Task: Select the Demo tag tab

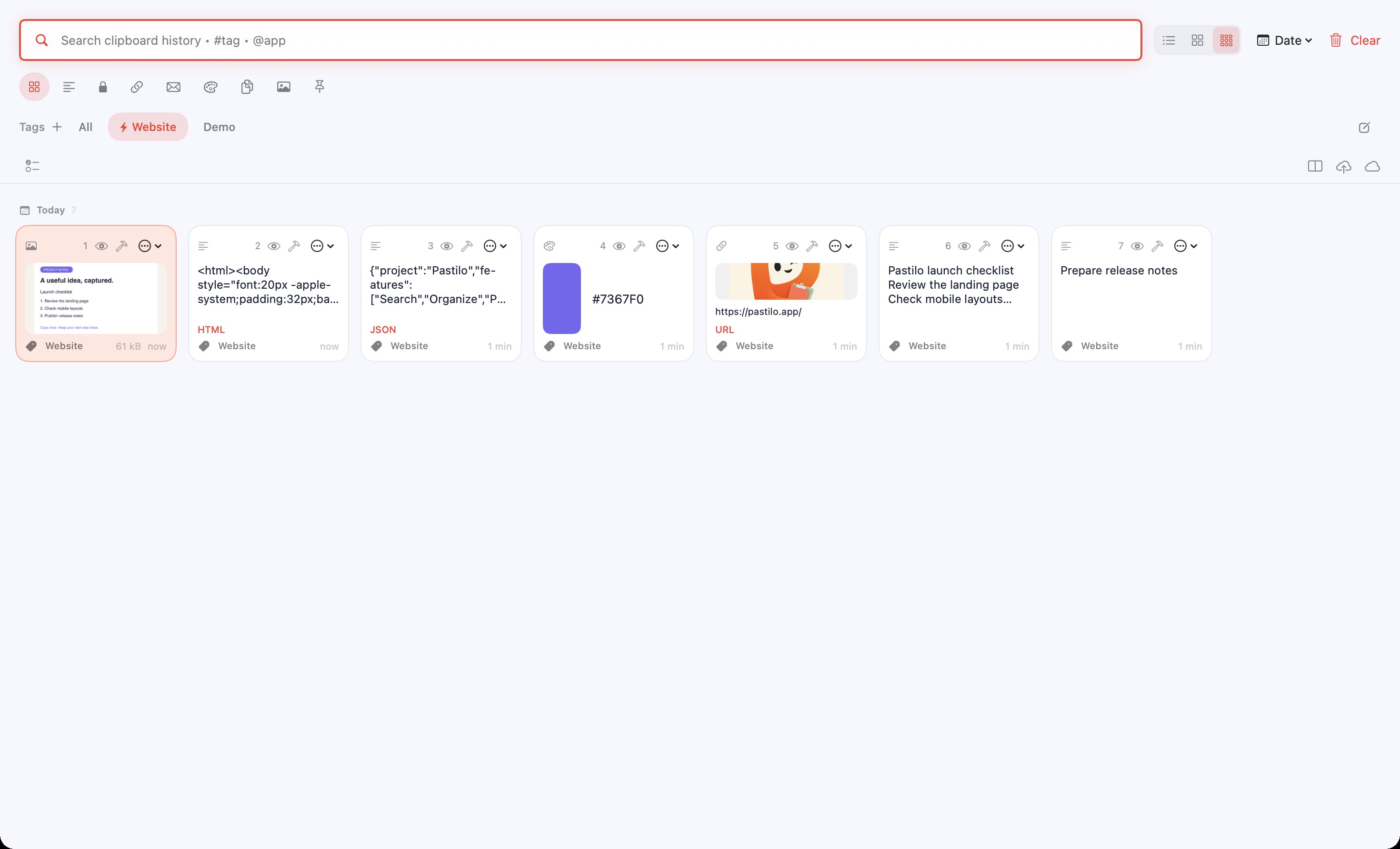Action: pos(220,127)
